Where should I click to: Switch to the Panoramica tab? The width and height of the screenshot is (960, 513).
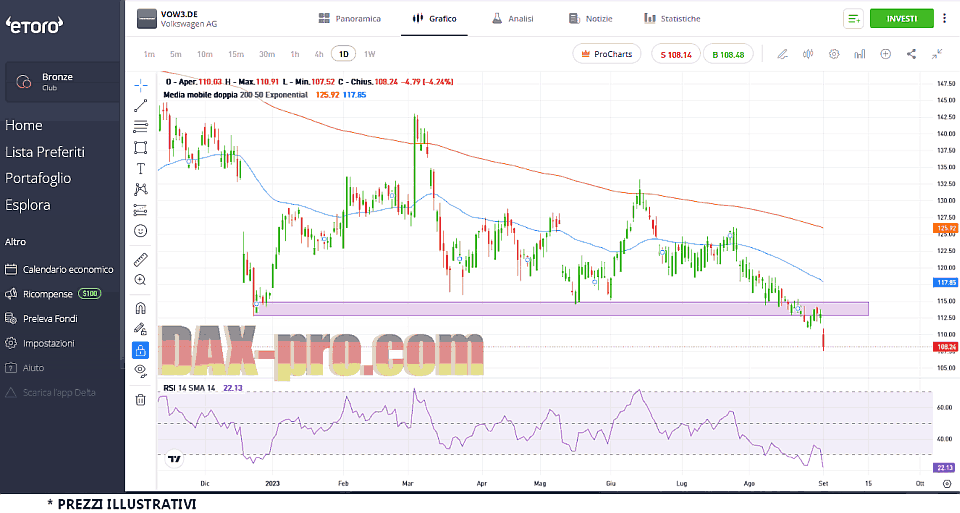pyautogui.click(x=350, y=18)
